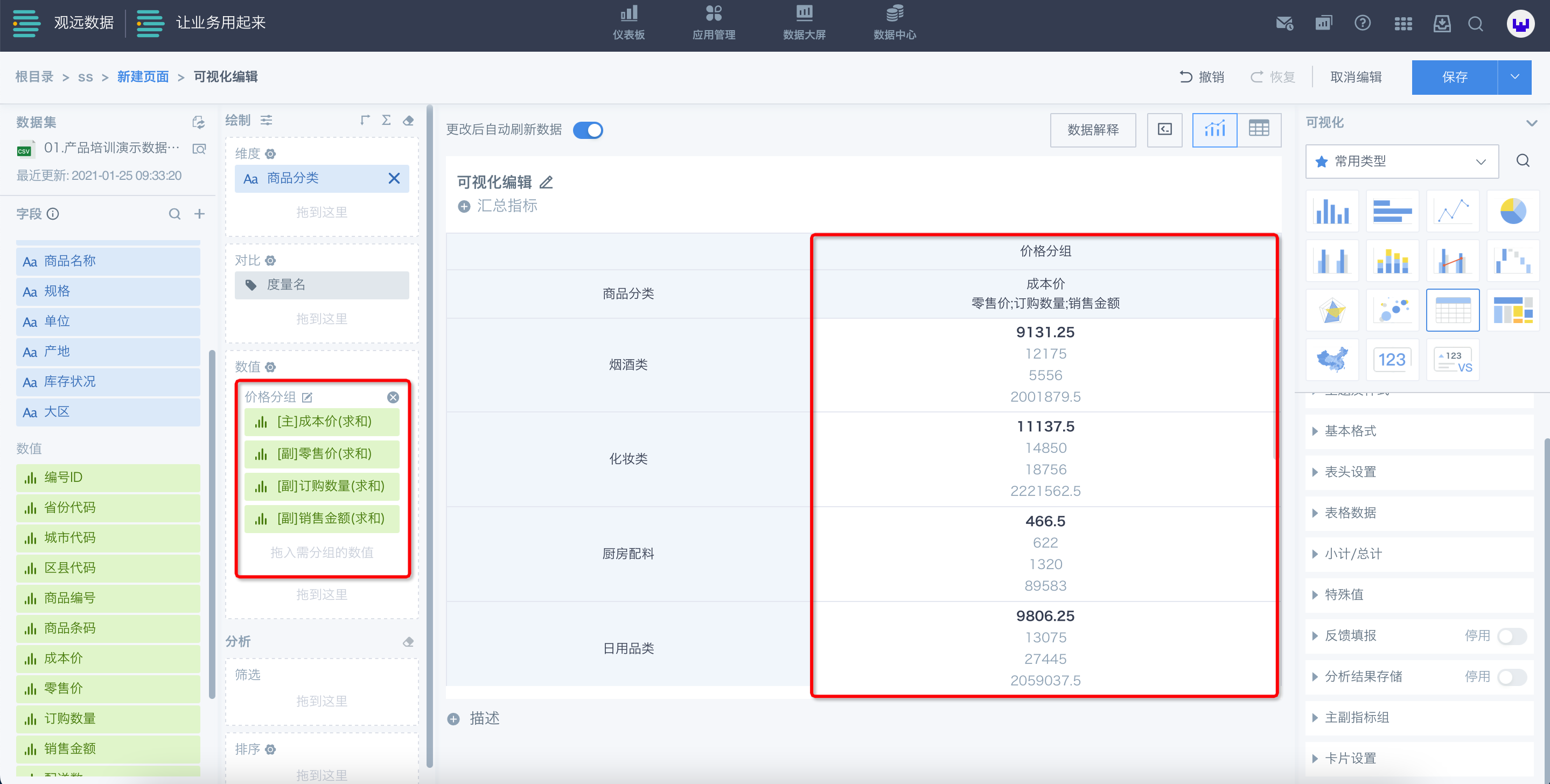Image resolution: width=1550 pixels, height=784 pixels.
Task: Click the eraser icon in 绘制 header
Action: pyautogui.click(x=409, y=120)
